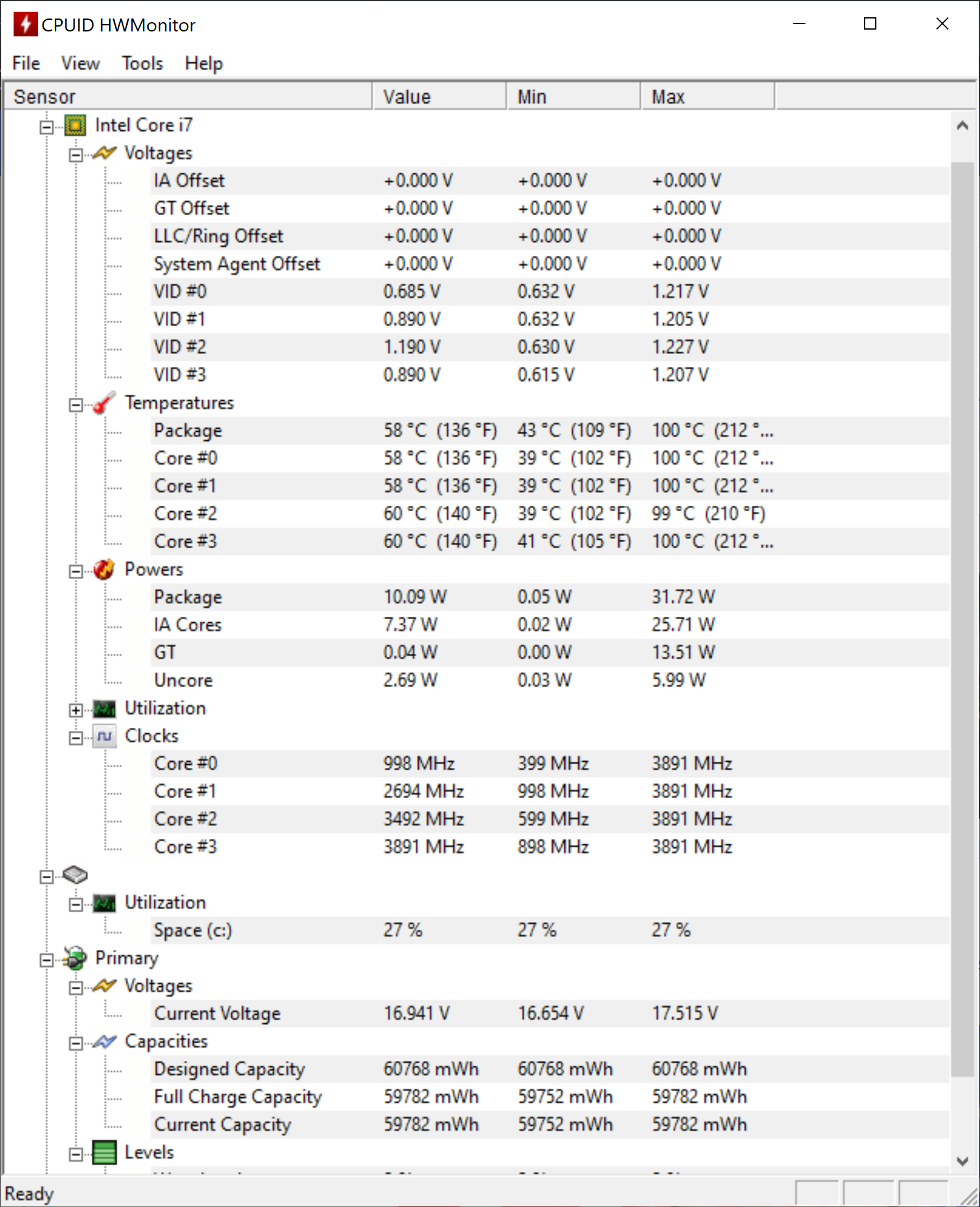The height and width of the screenshot is (1207, 980).
Task: Collapse the drive Utilization group
Action: [x=75, y=905]
